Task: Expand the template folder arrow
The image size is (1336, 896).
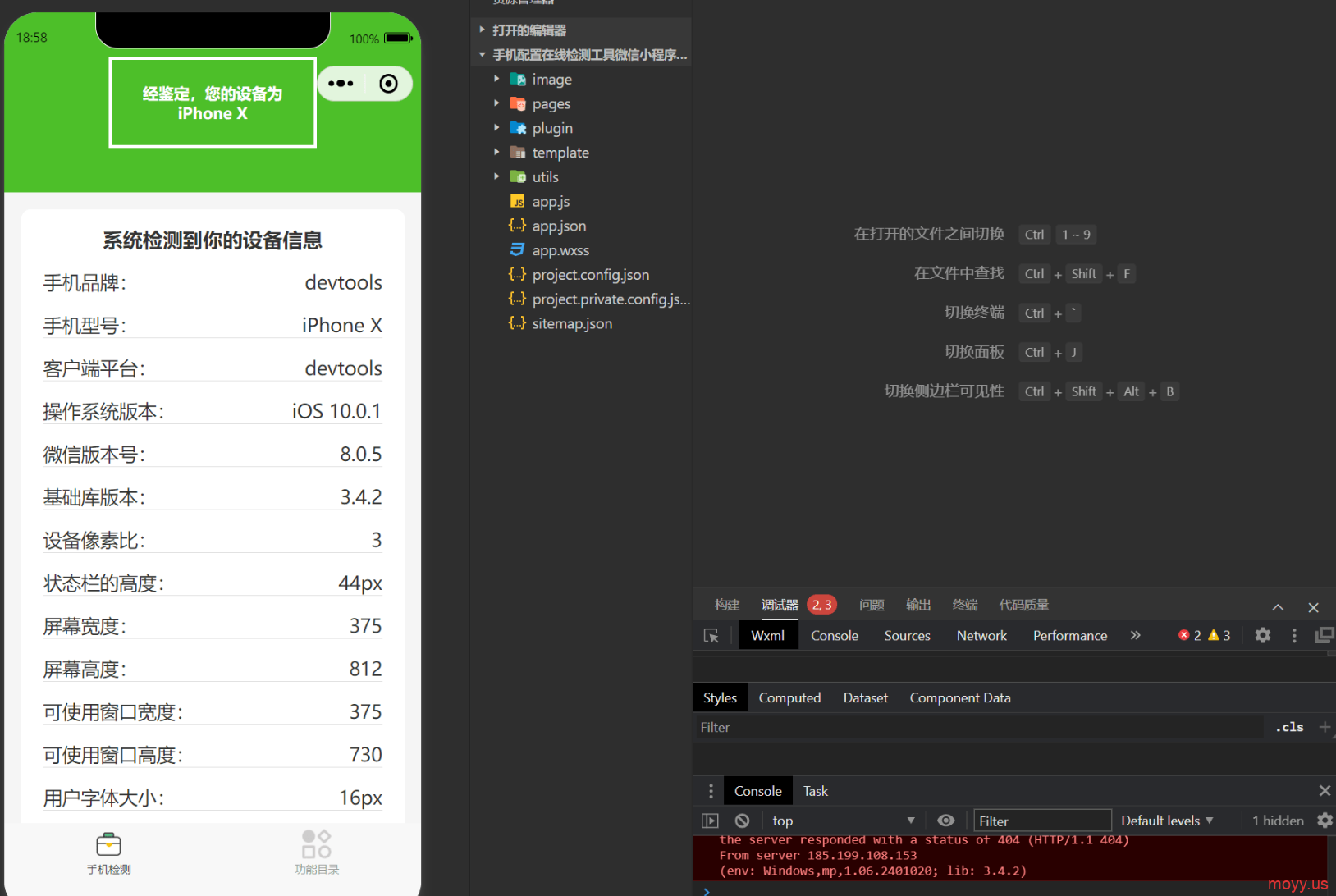Action: (496, 153)
